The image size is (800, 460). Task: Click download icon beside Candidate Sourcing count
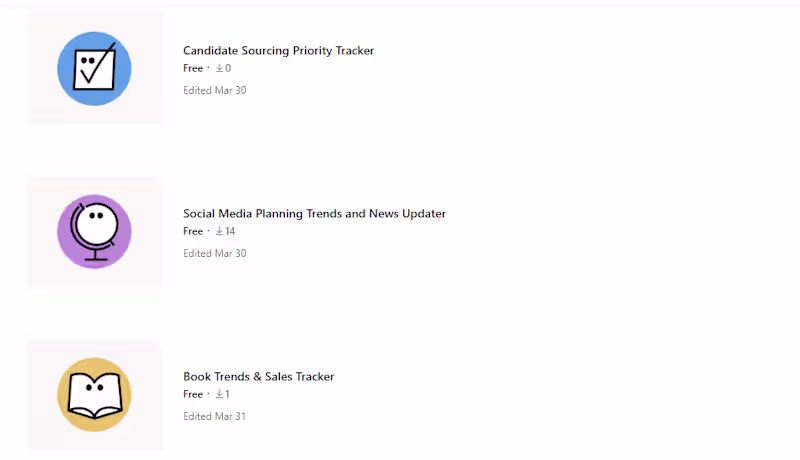point(219,68)
